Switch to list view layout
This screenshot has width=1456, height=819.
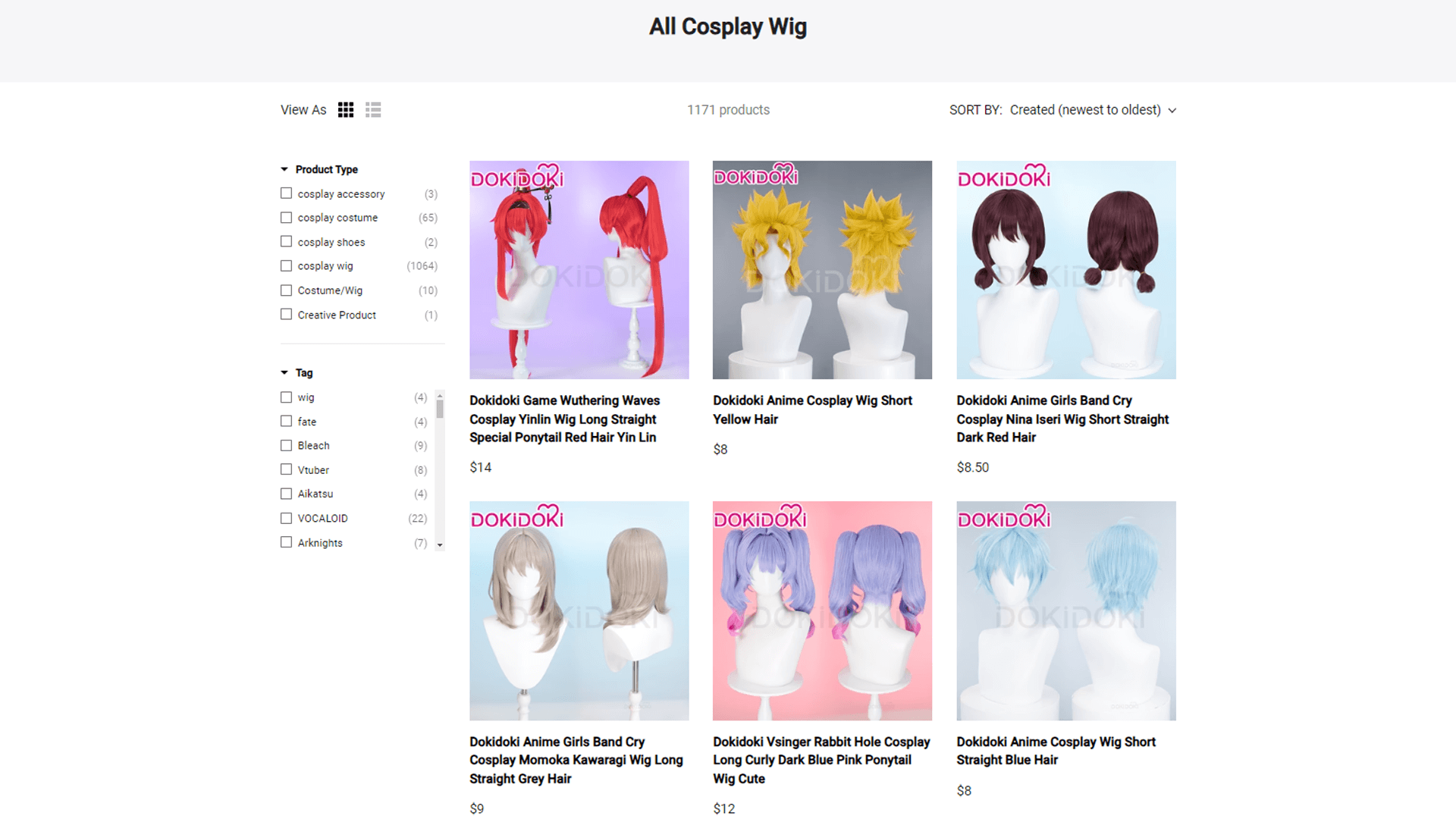[x=373, y=110]
